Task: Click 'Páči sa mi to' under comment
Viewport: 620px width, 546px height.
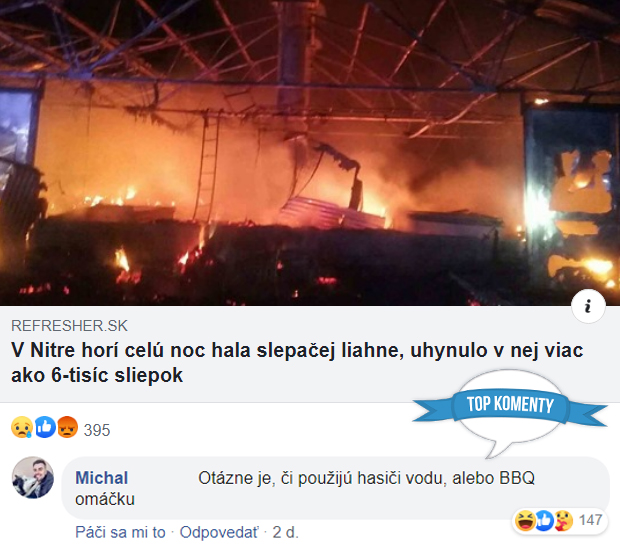Action: point(120,532)
